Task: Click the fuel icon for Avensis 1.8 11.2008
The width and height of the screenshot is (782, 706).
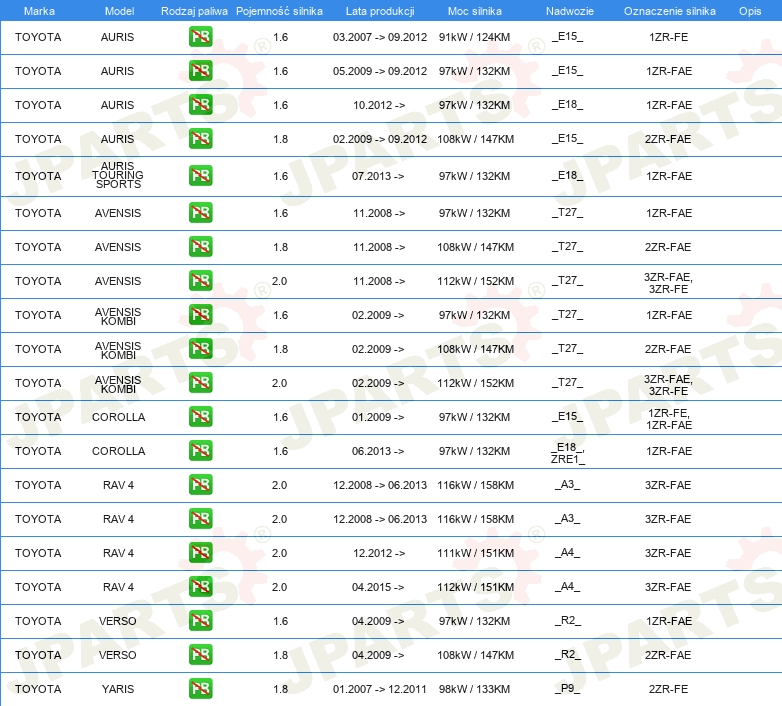Action: [x=200, y=247]
